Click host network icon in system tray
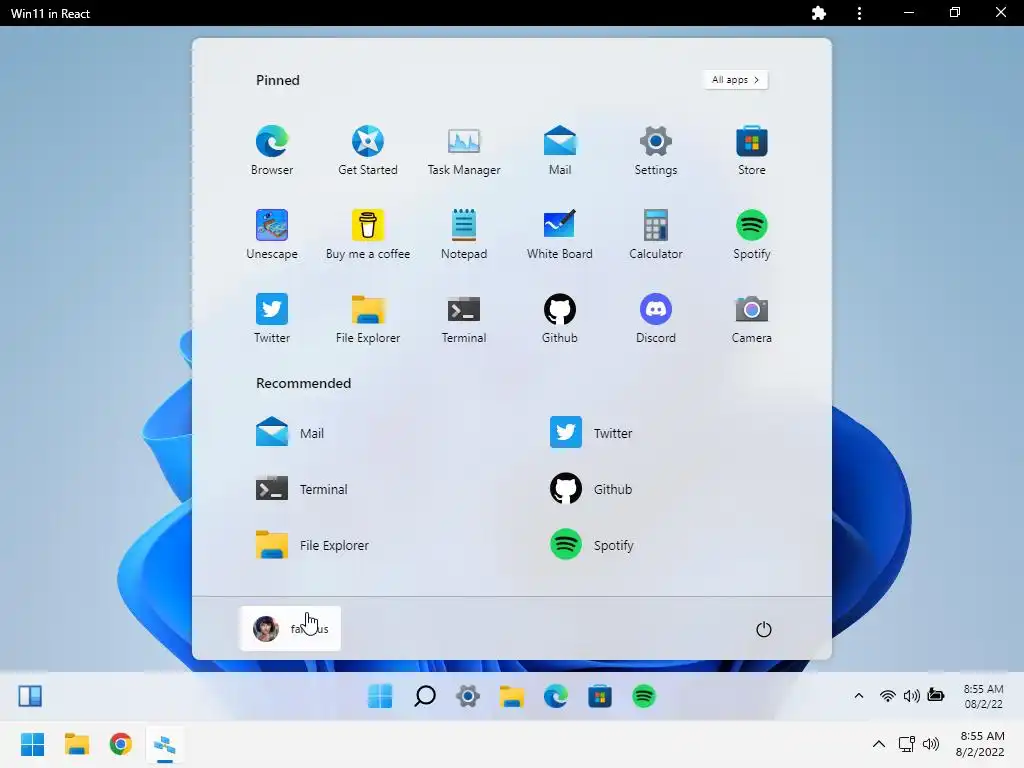This screenshot has height=768, width=1024. point(906,744)
